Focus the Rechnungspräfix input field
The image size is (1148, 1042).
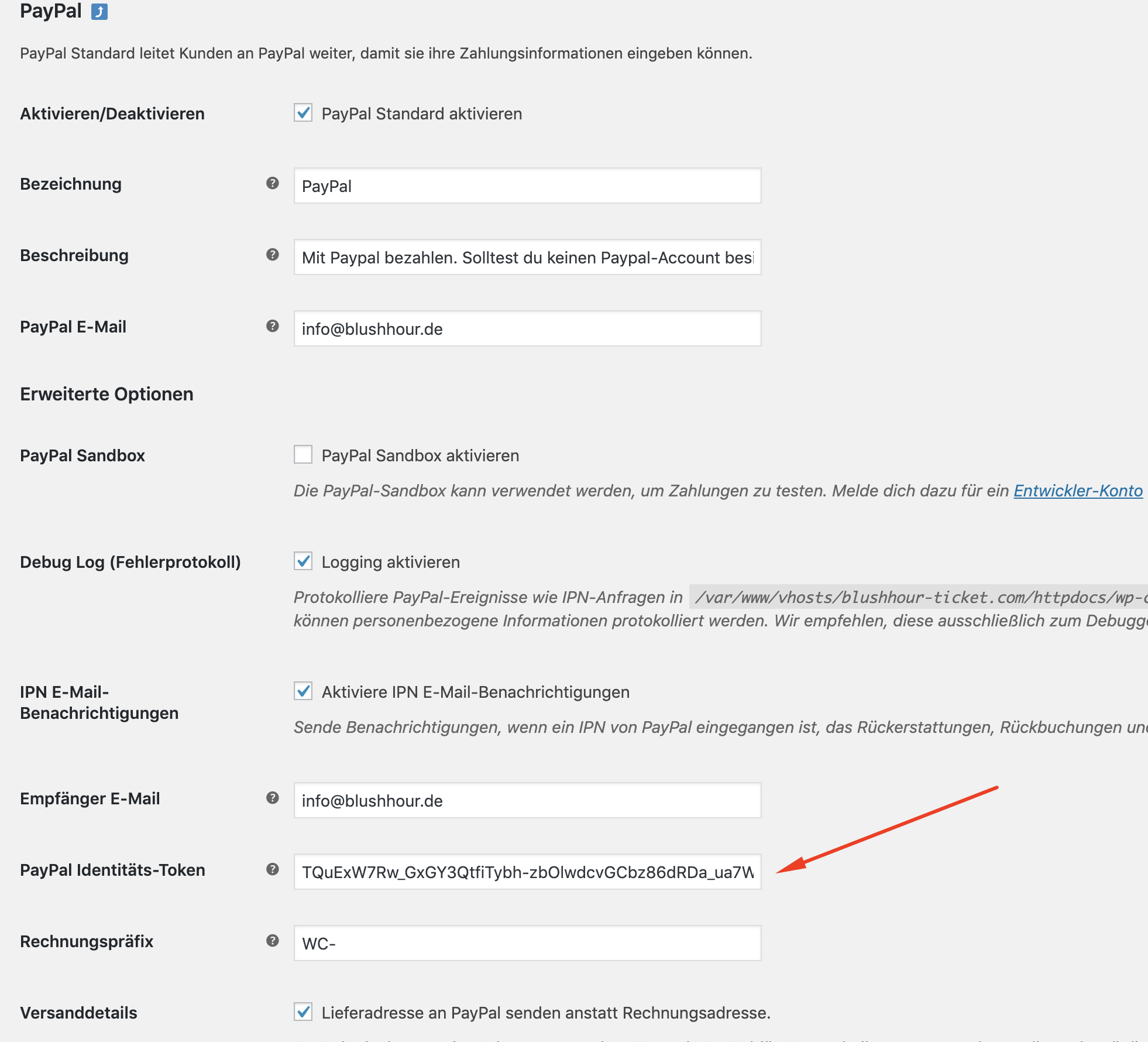pos(527,944)
